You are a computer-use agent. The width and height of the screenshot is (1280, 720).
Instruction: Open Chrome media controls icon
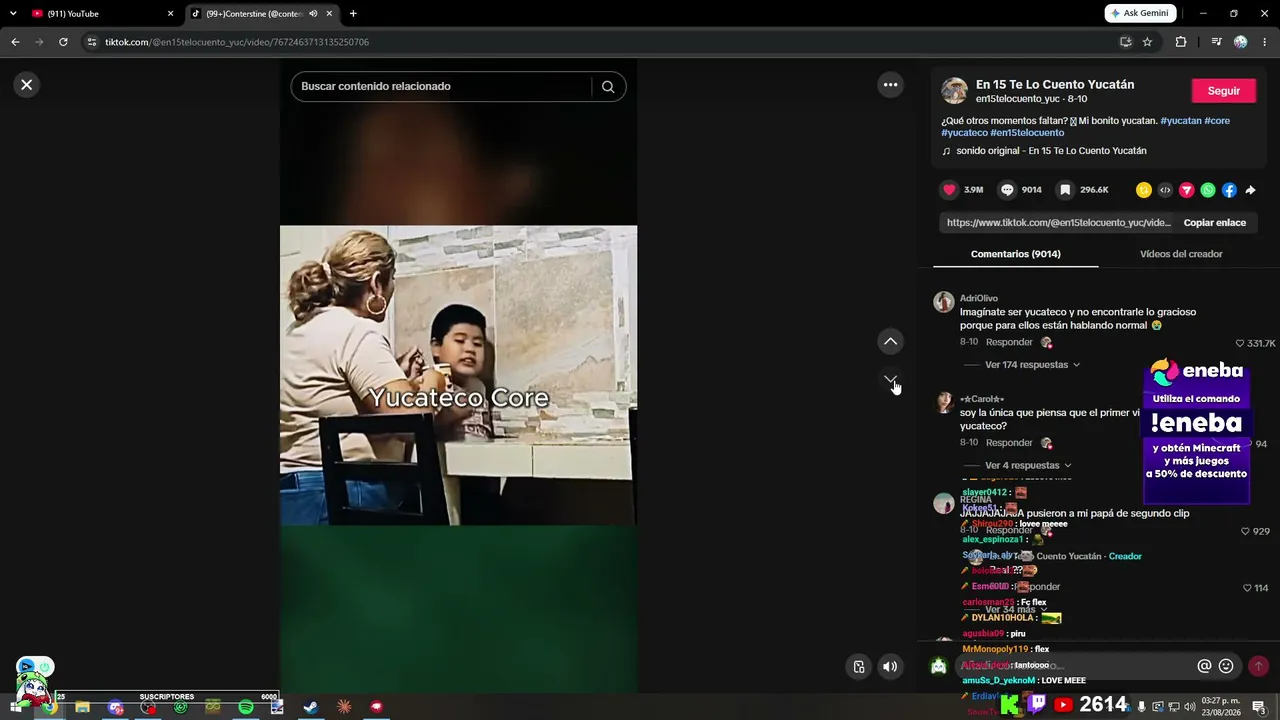pos(1216,42)
